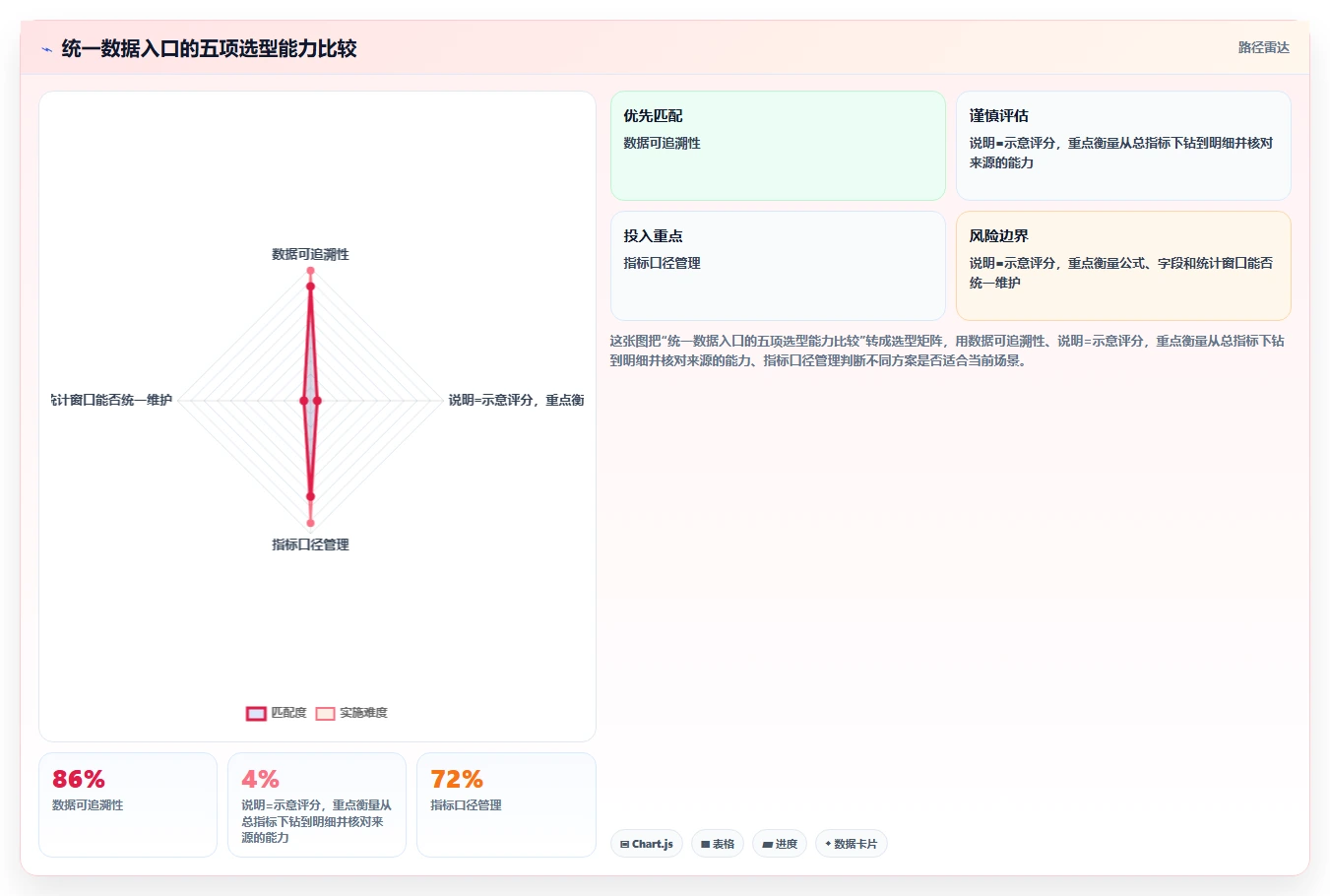Click the 指标口径管理 caption under 72%
Image resolution: width=1330 pixels, height=896 pixels.
coord(466,805)
